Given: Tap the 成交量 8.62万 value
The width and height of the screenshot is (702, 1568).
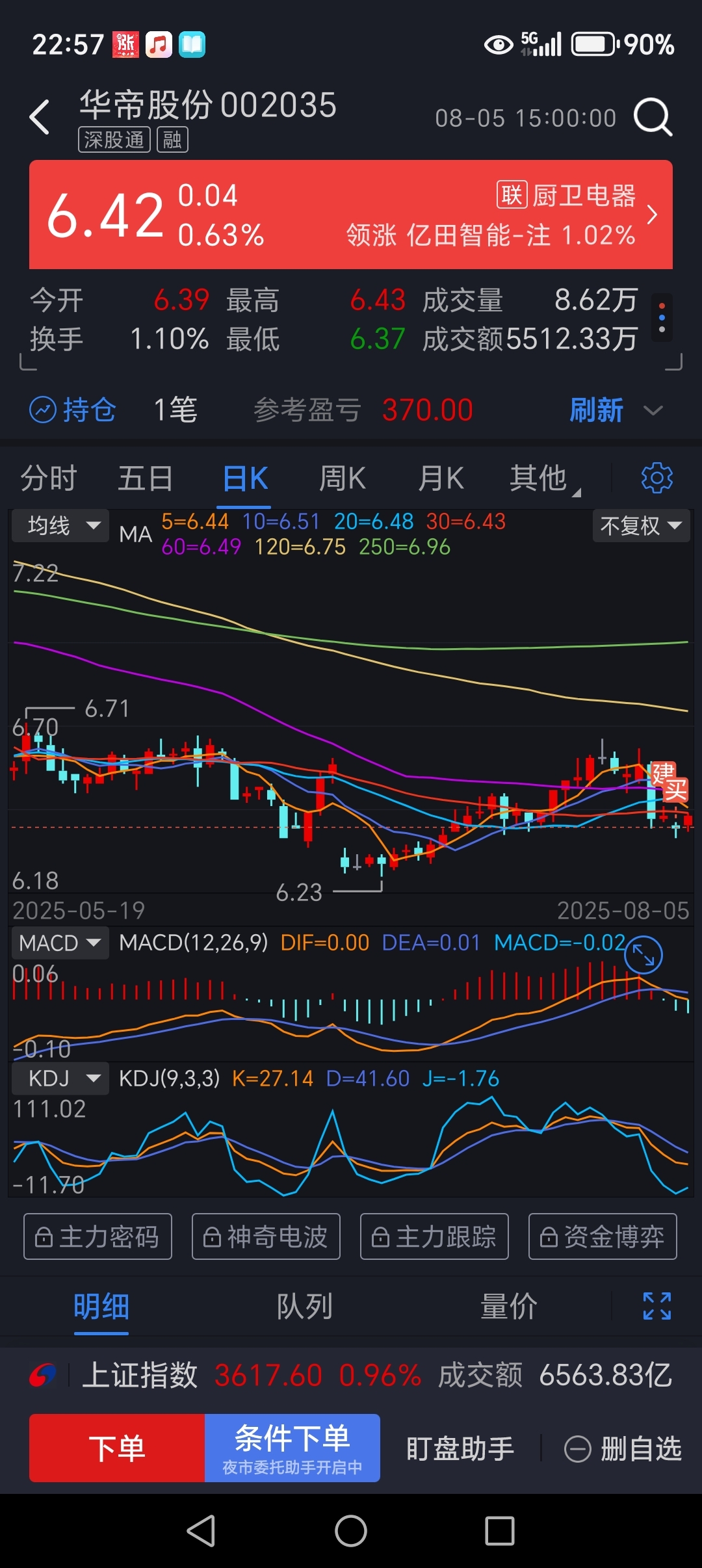Looking at the screenshot, I should tap(595, 300).
